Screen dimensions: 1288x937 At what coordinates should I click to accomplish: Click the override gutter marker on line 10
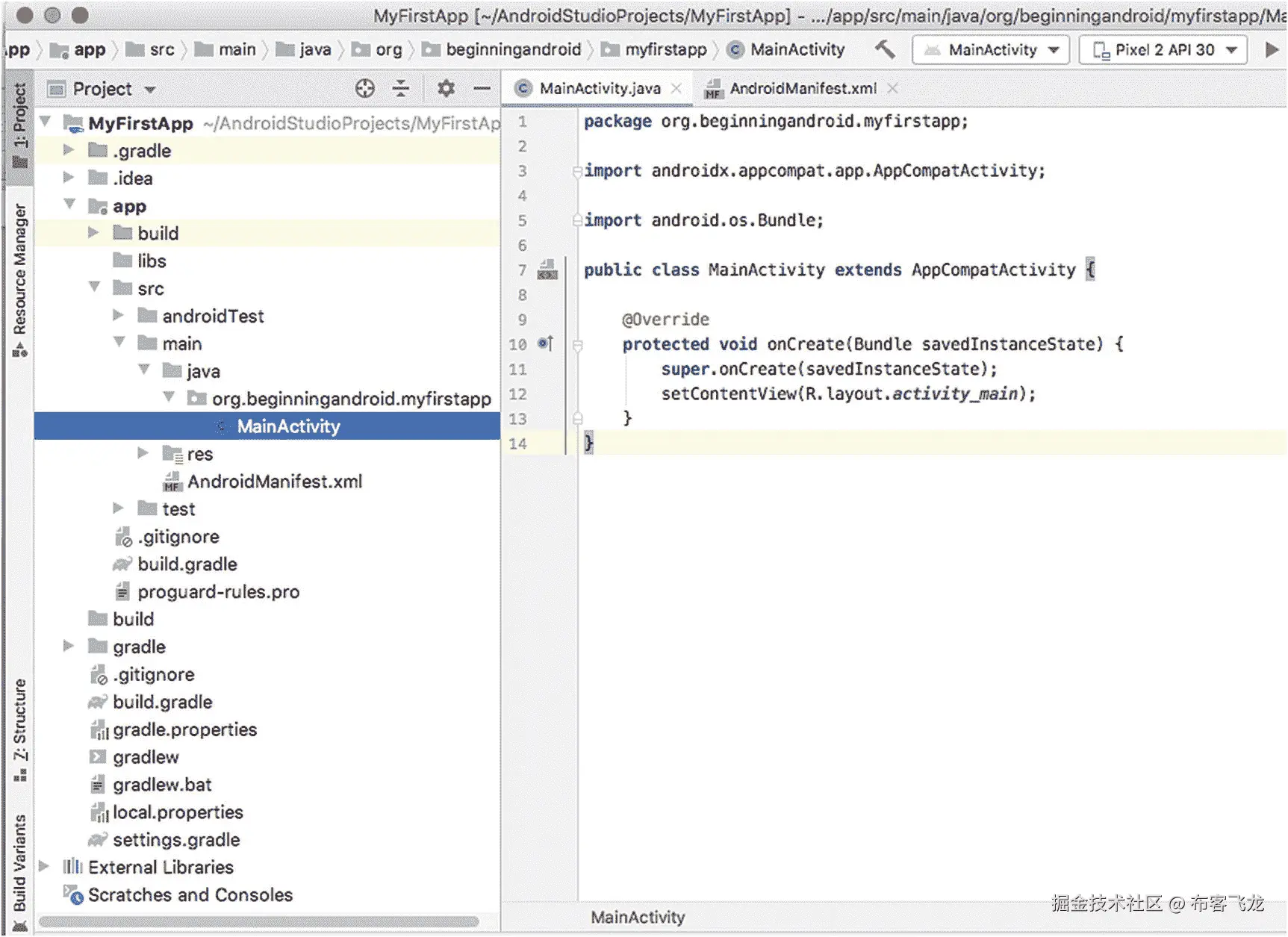[x=546, y=343]
